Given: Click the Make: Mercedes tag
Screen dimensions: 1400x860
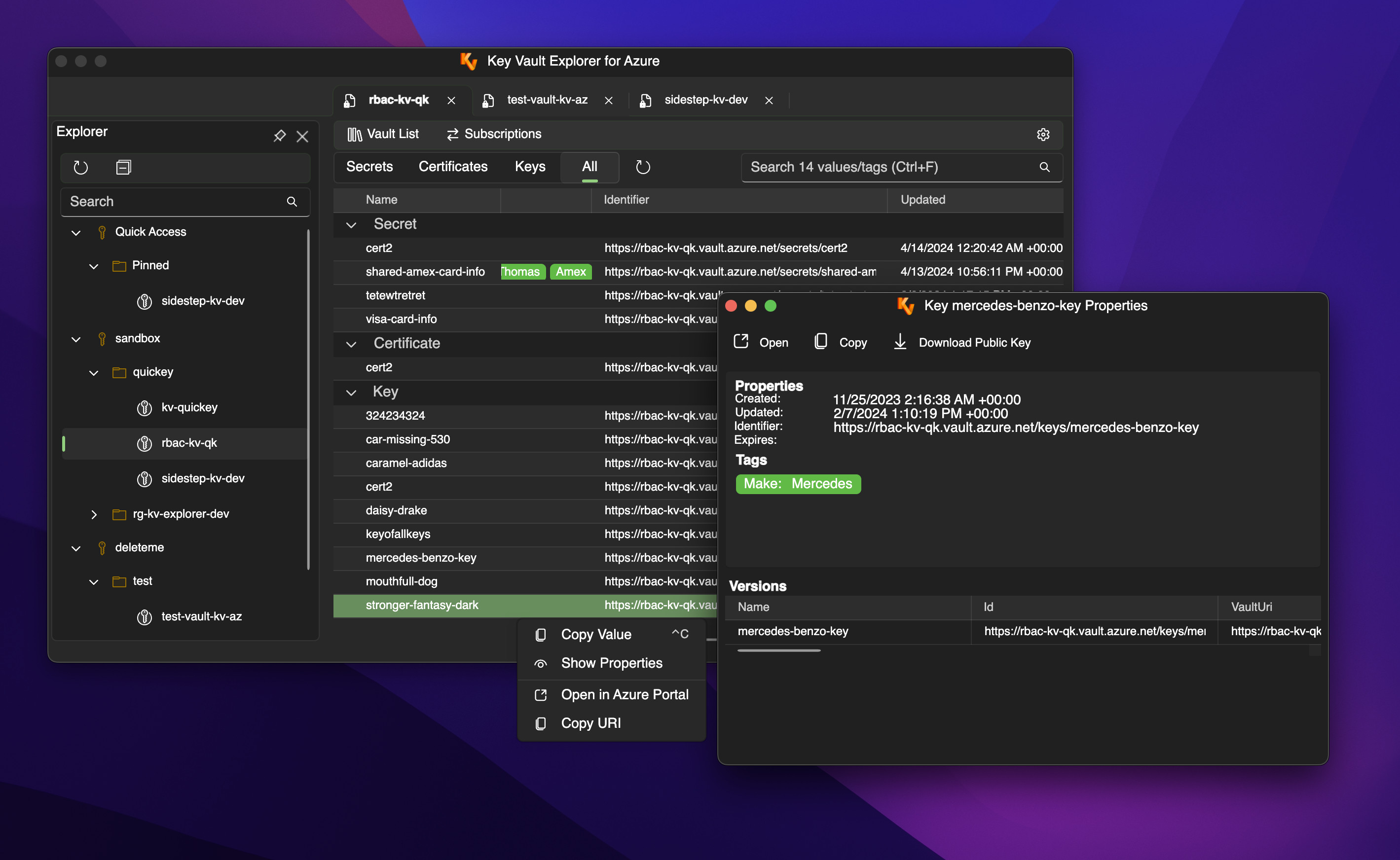Looking at the screenshot, I should coord(798,484).
